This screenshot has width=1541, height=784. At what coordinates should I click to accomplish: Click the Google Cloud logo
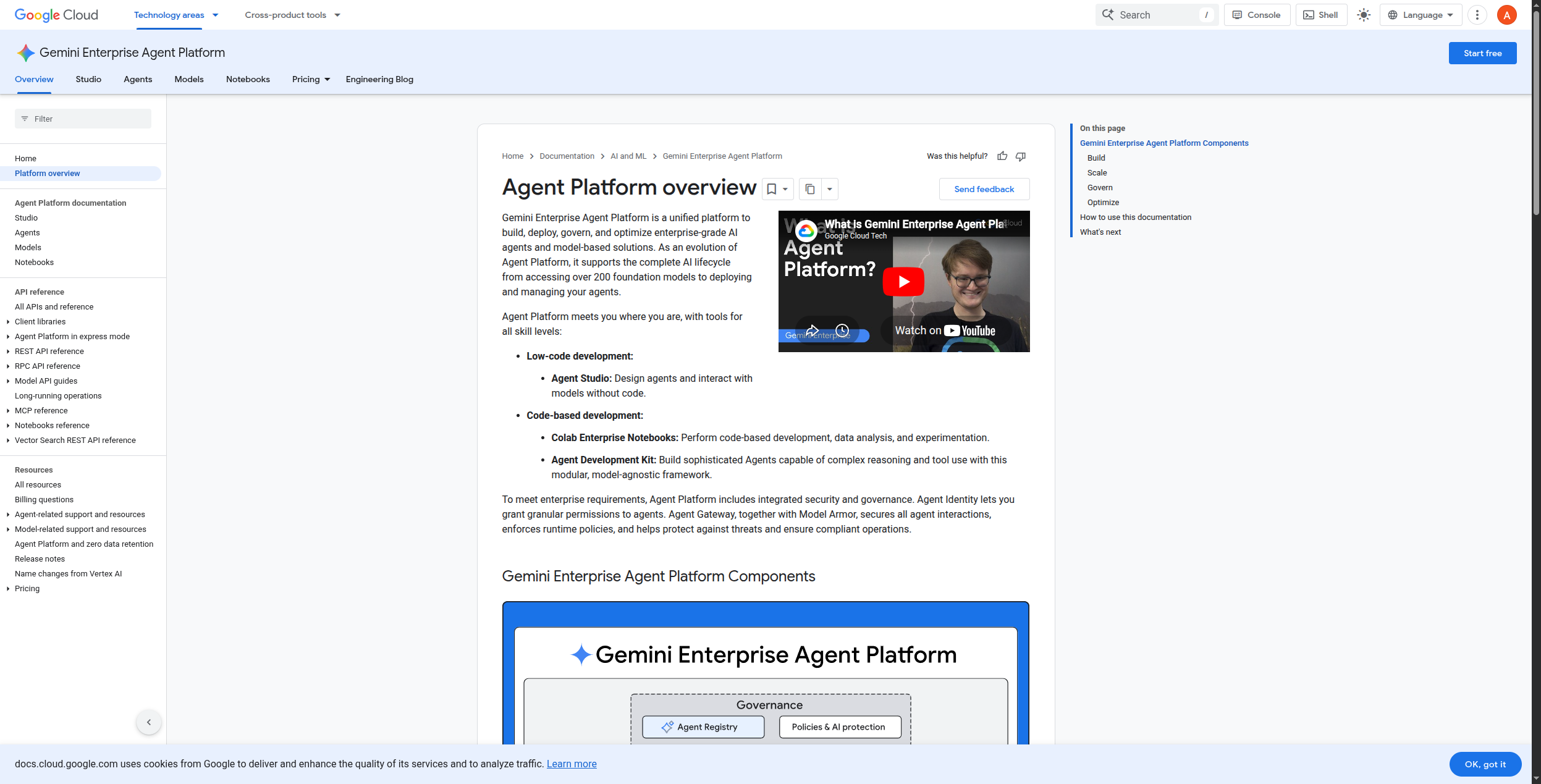pyautogui.click(x=56, y=15)
